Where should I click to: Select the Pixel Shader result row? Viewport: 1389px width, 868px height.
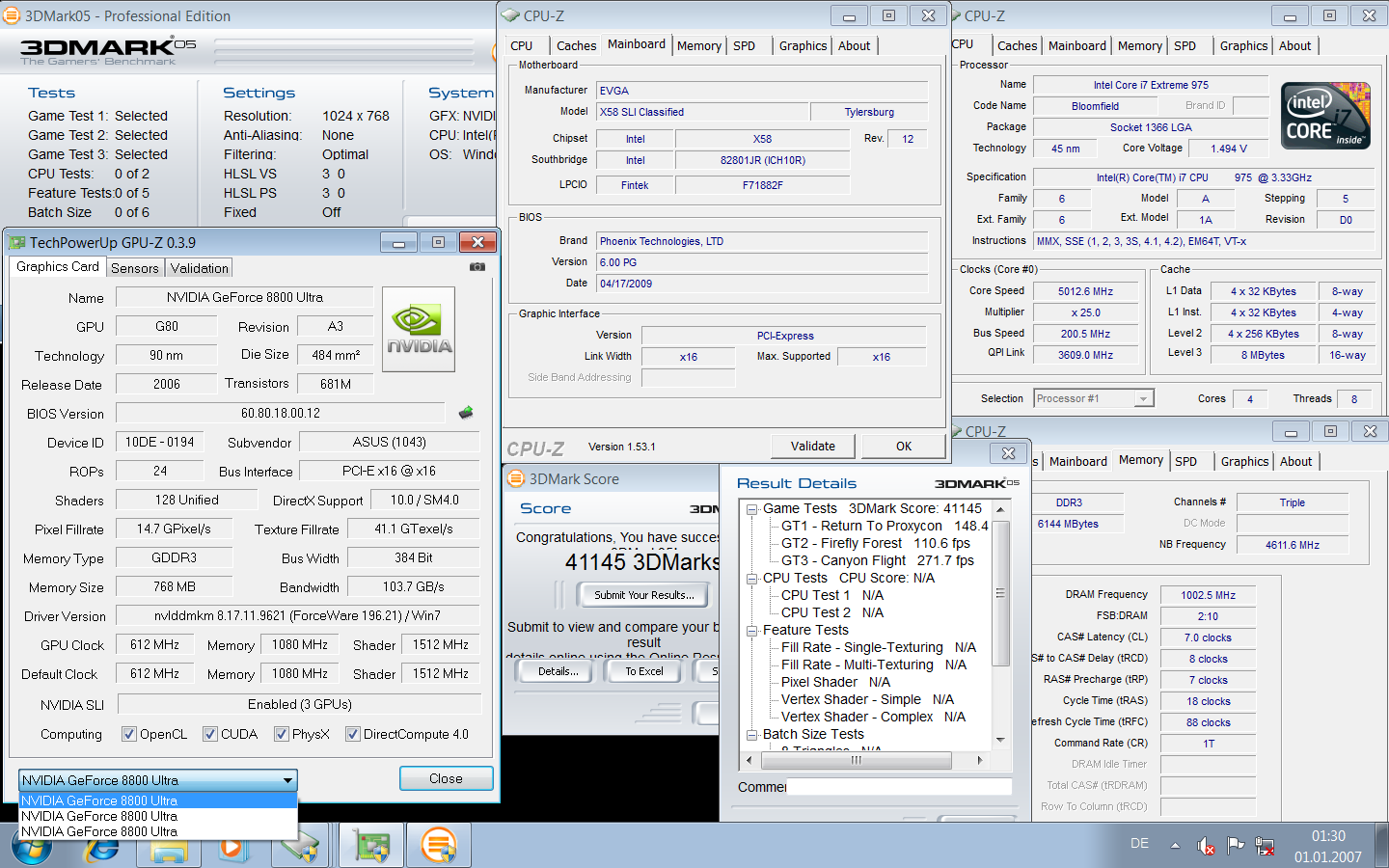click(835, 682)
